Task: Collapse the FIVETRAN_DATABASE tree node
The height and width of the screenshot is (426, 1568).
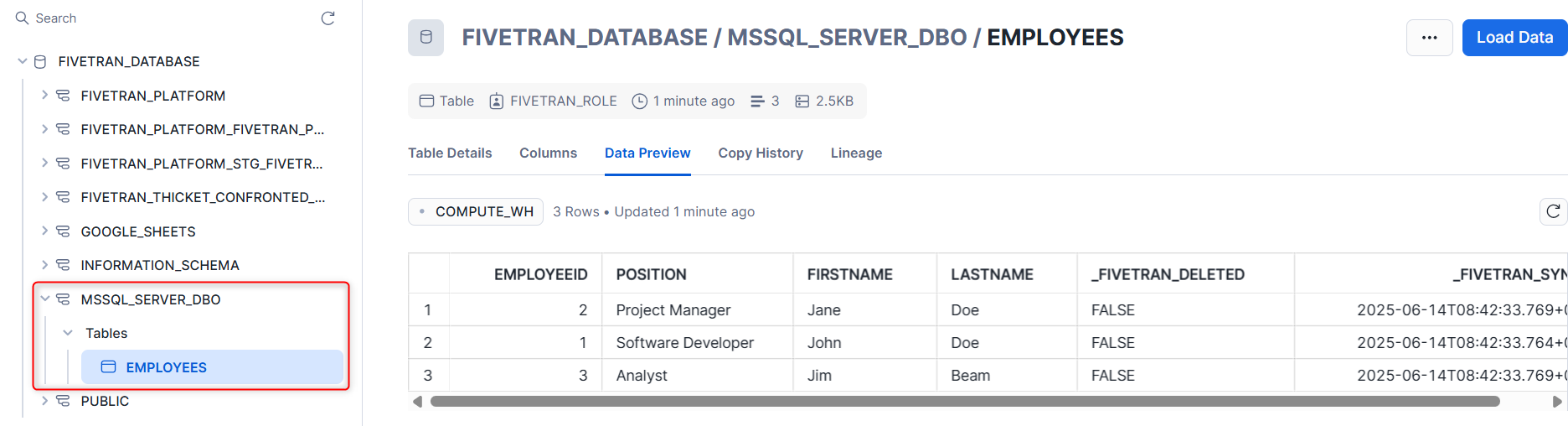Action: 23,61
